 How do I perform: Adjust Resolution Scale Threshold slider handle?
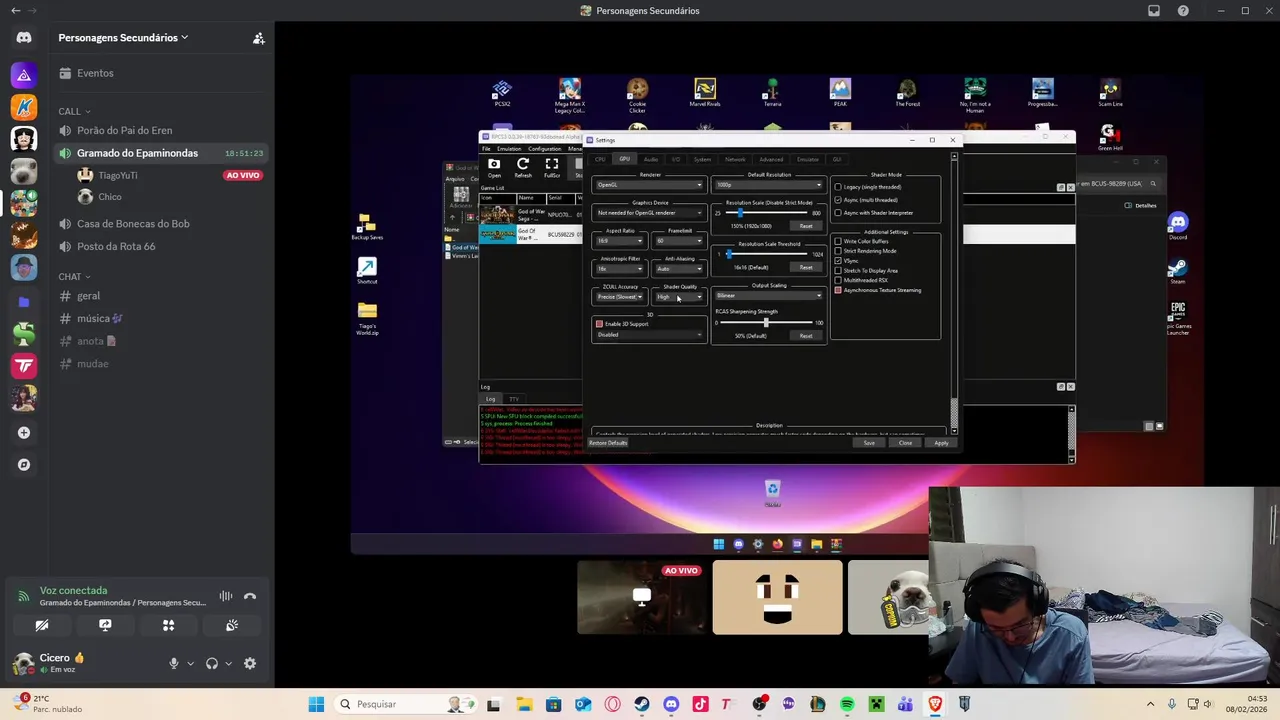729,254
